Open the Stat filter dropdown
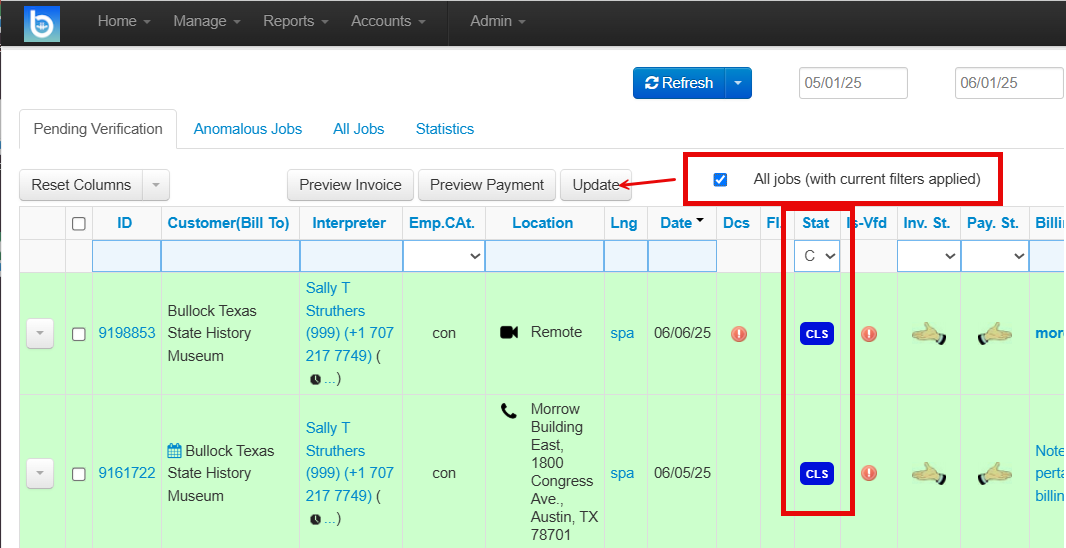This screenshot has height=548, width=1066. click(x=817, y=256)
